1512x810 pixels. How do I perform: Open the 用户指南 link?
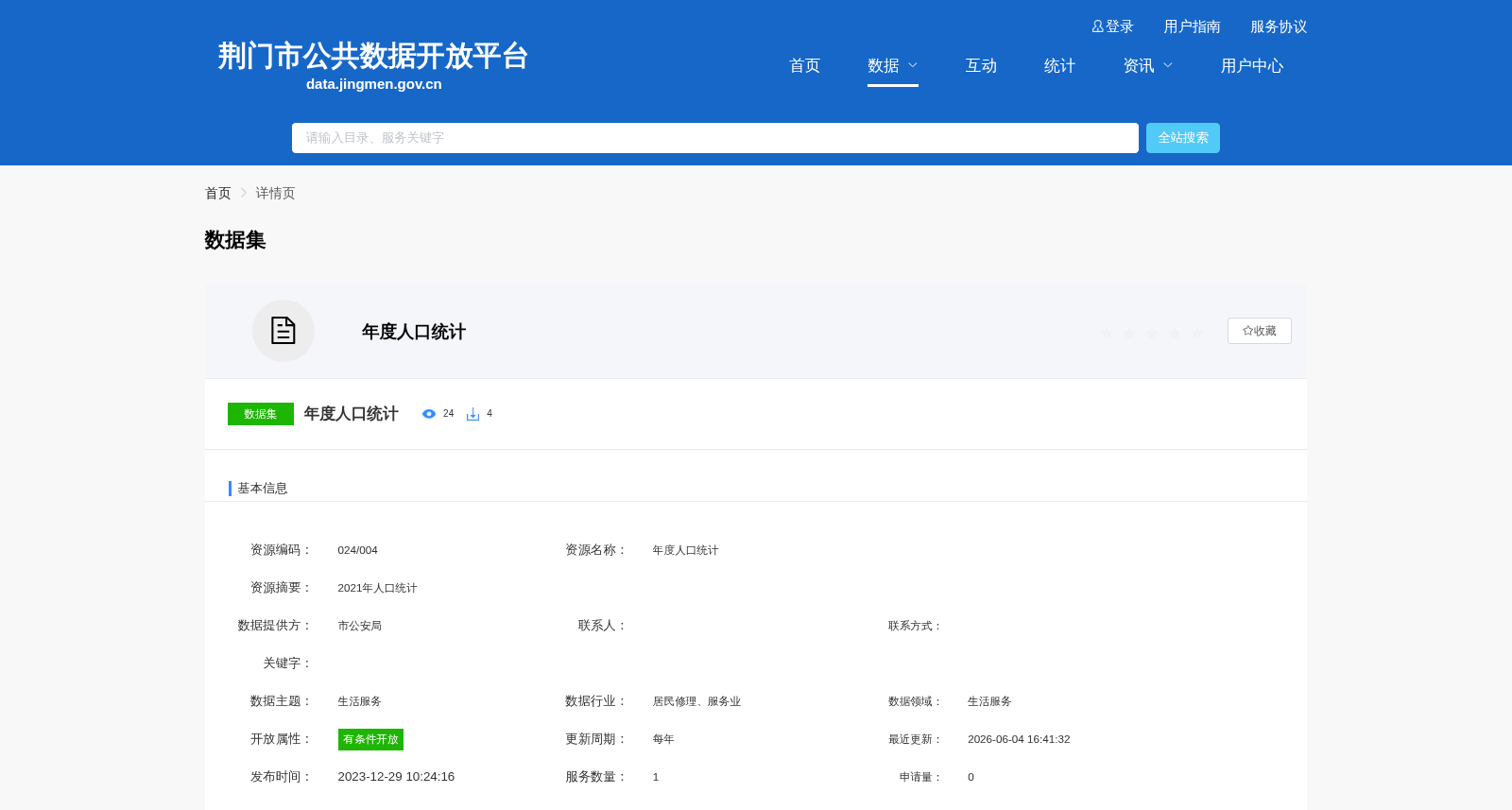click(x=1192, y=26)
